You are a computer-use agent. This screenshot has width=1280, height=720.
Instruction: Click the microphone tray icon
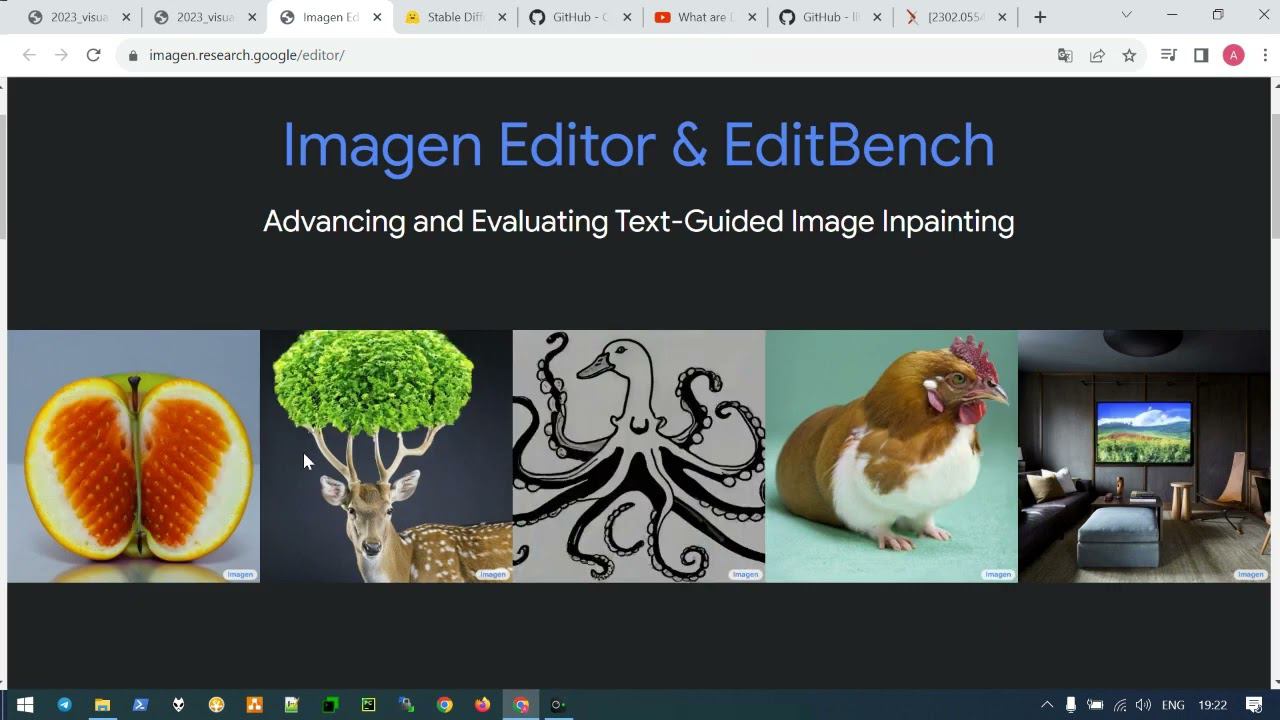coord(1071,705)
